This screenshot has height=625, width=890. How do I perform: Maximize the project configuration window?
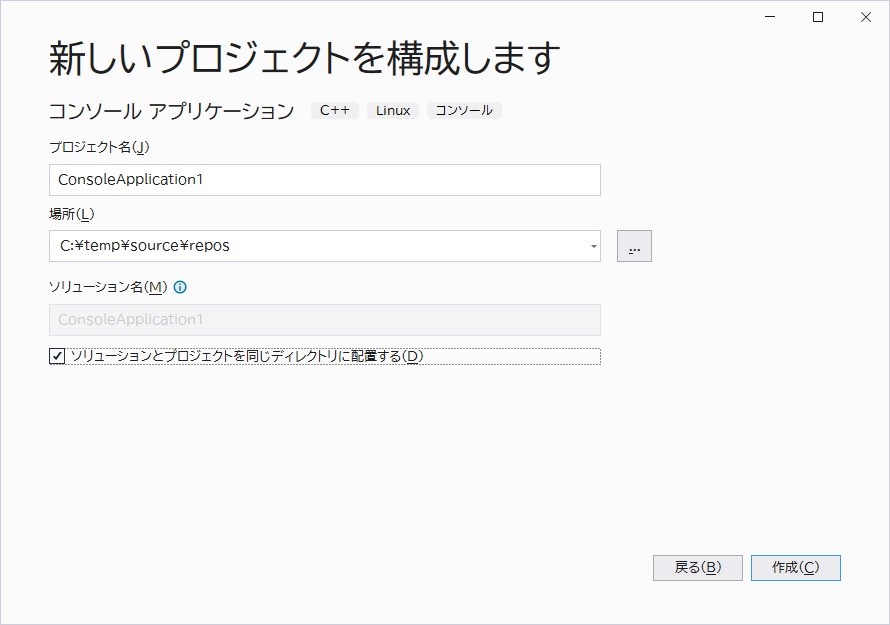[818, 17]
